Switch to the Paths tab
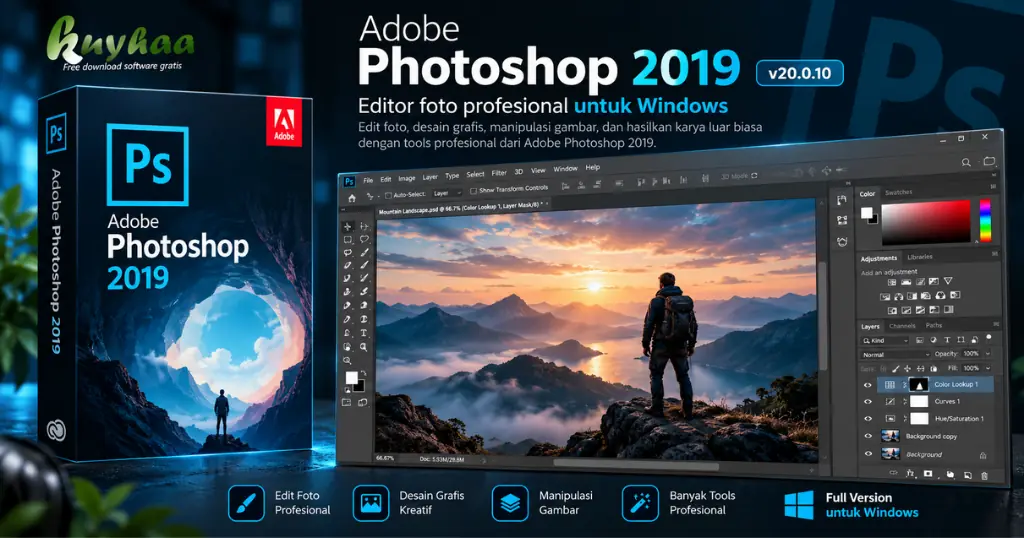 934,325
